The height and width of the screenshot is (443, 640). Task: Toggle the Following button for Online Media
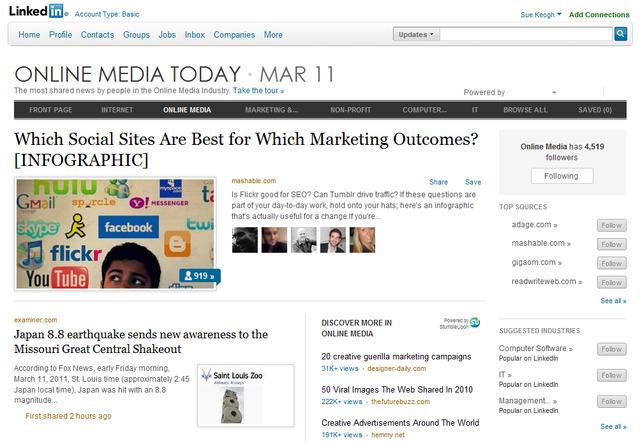(562, 176)
